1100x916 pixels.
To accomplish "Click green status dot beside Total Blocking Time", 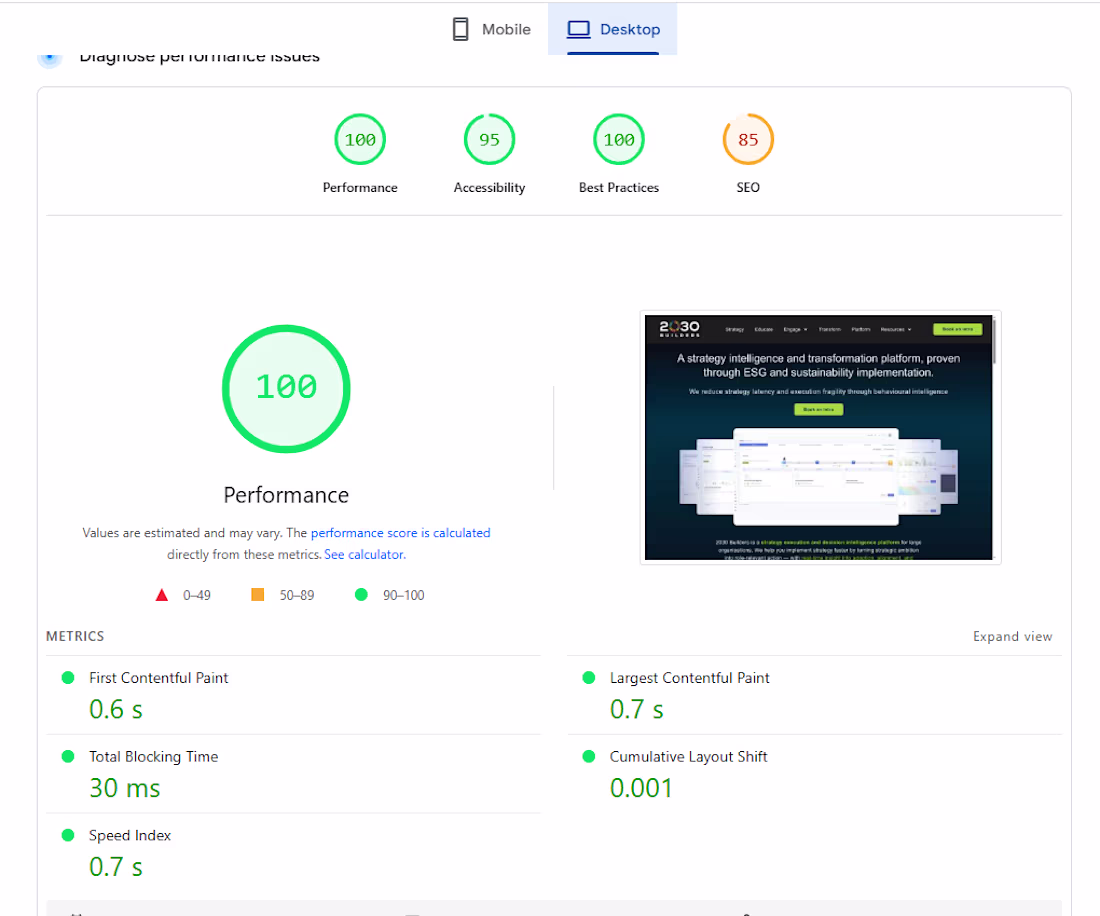I will [68, 756].
